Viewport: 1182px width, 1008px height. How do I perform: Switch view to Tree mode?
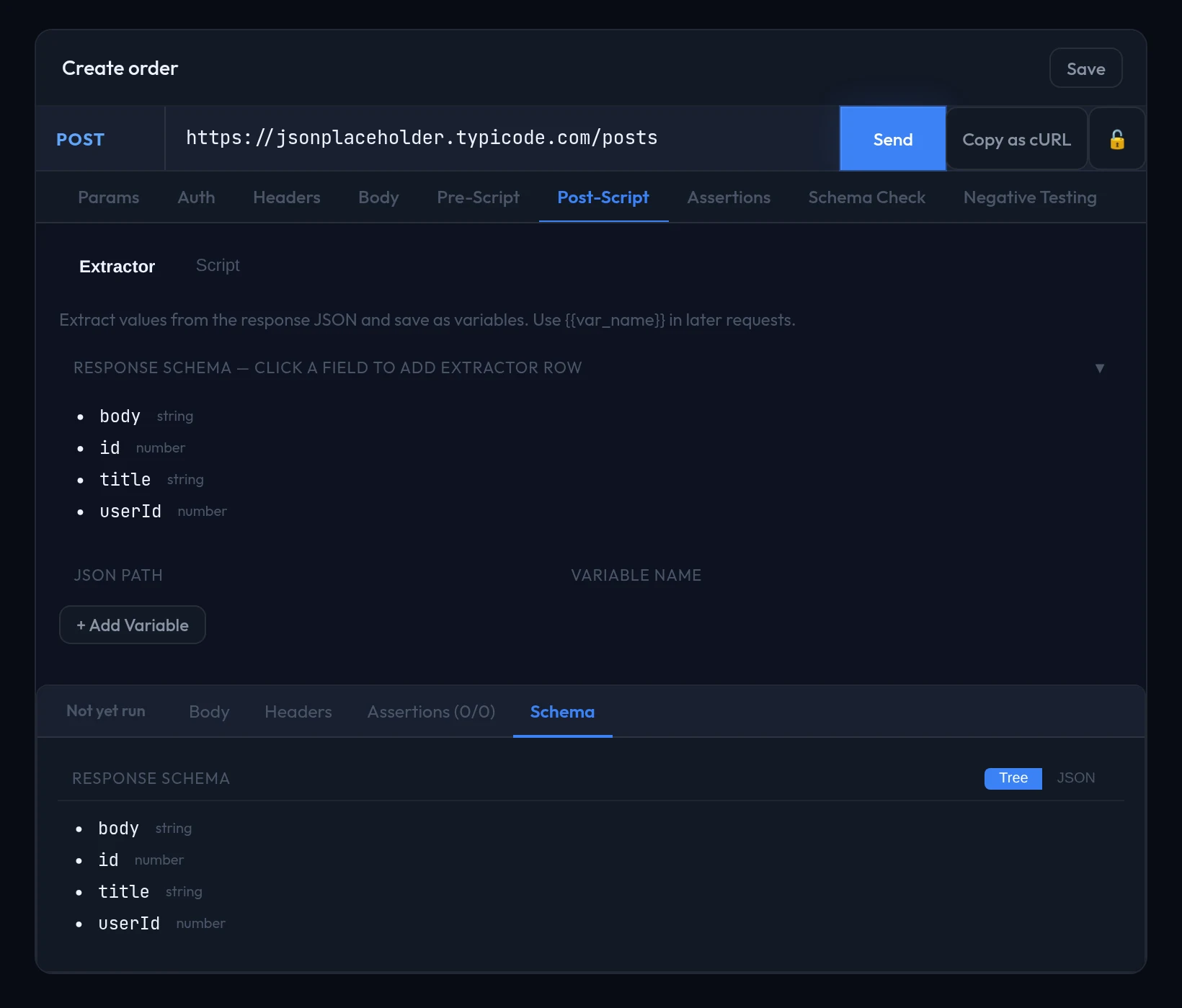click(x=1013, y=778)
